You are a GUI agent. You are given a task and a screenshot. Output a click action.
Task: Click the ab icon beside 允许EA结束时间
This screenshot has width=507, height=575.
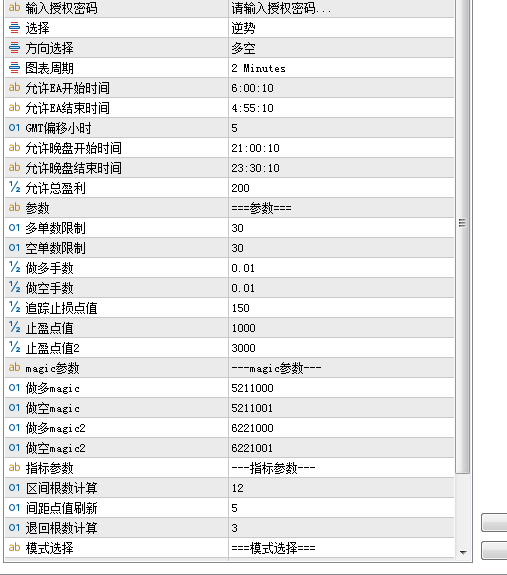14,108
